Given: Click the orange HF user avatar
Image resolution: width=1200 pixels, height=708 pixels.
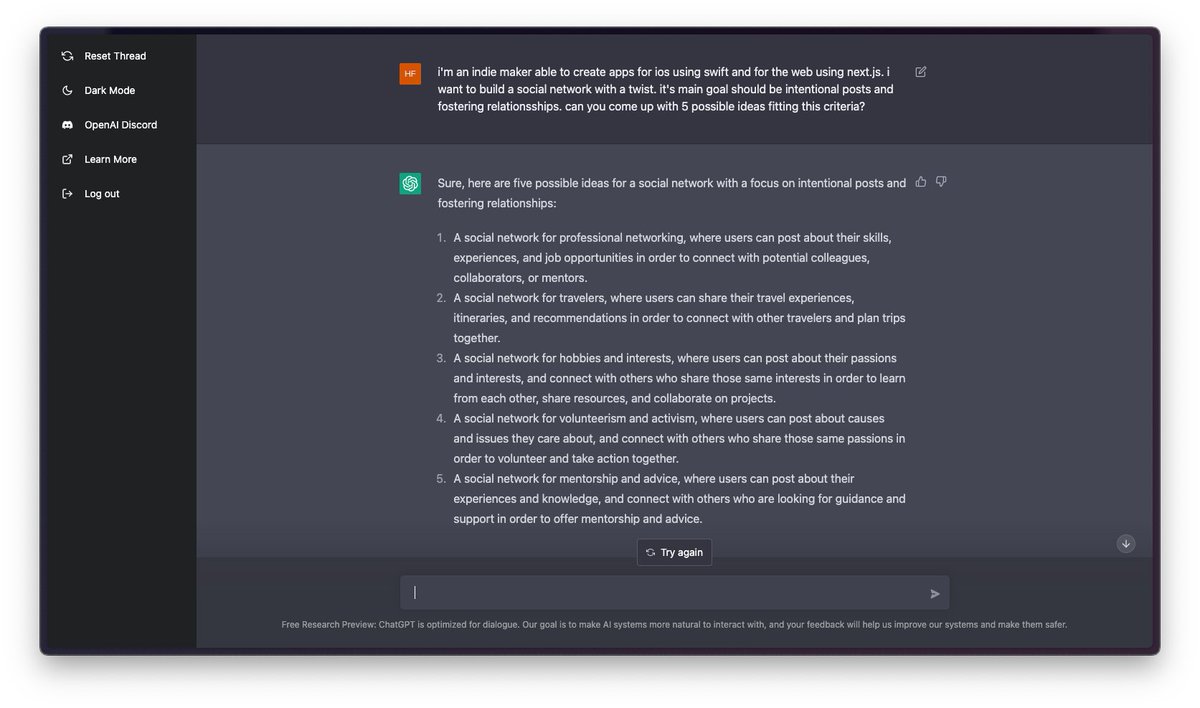Looking at the screenshot, I should pos(410,74).
